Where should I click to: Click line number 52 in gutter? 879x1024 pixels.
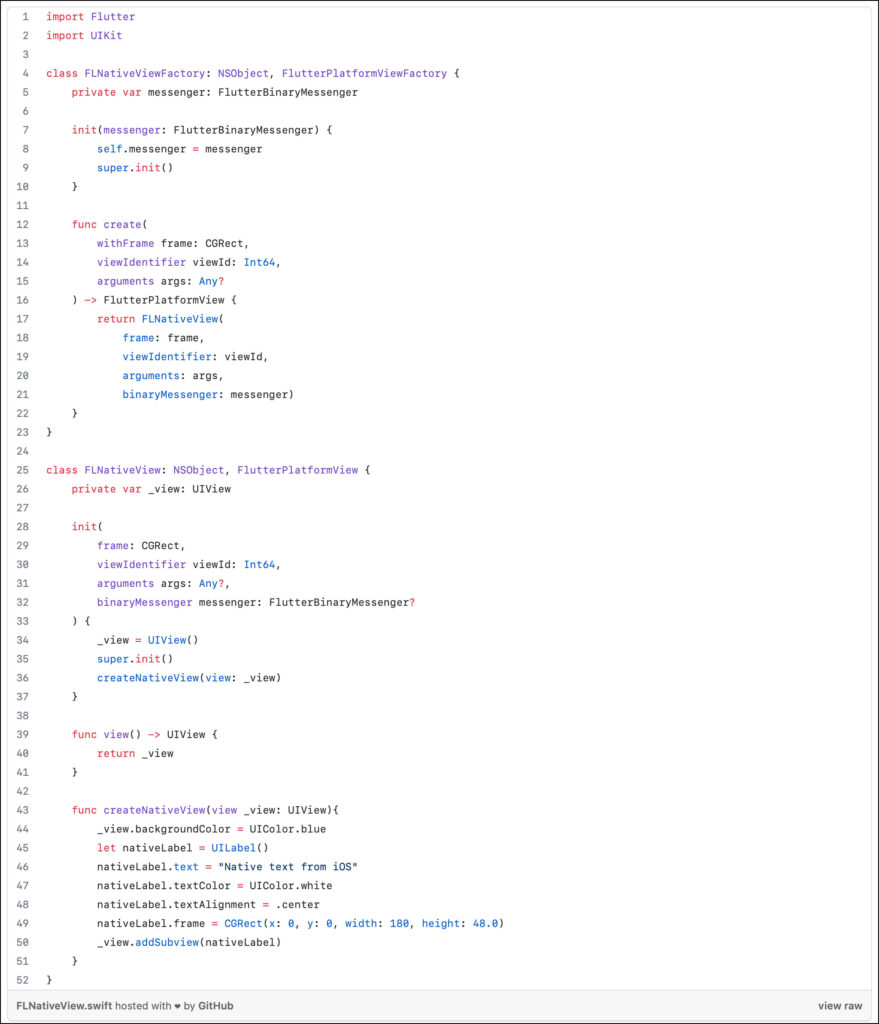pos(22,979)
